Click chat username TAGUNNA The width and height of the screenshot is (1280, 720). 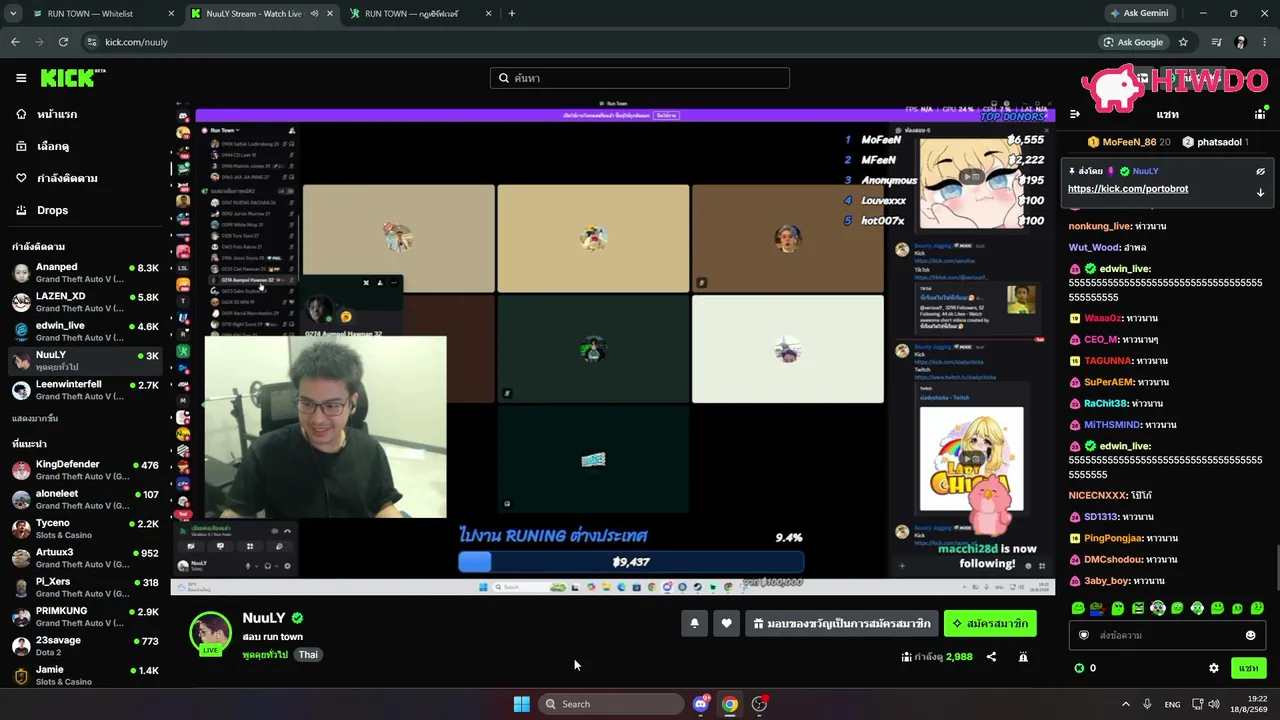tap(1108, 361)
